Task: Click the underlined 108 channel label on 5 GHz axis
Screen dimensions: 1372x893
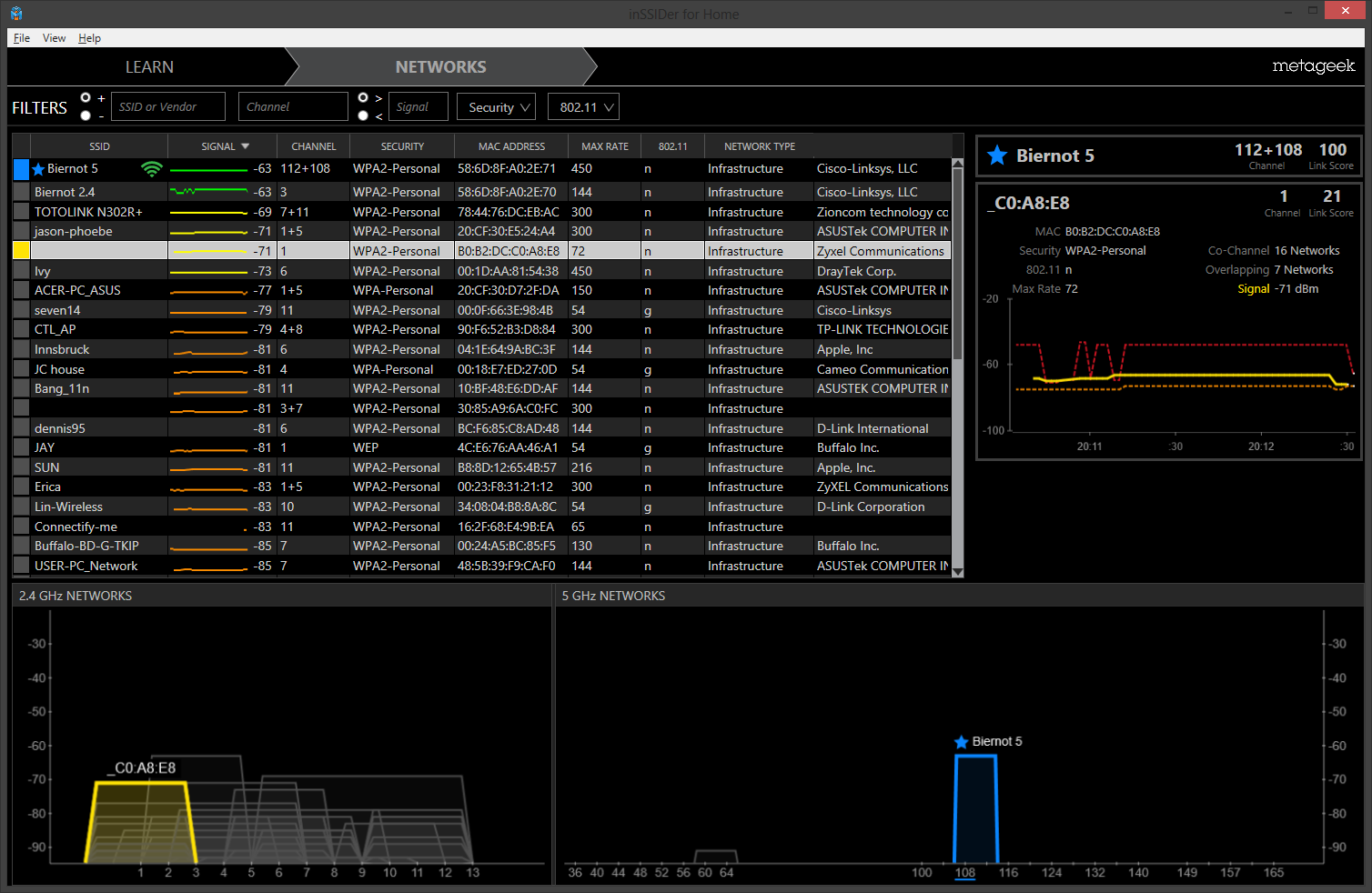Action: click(965, 873)
